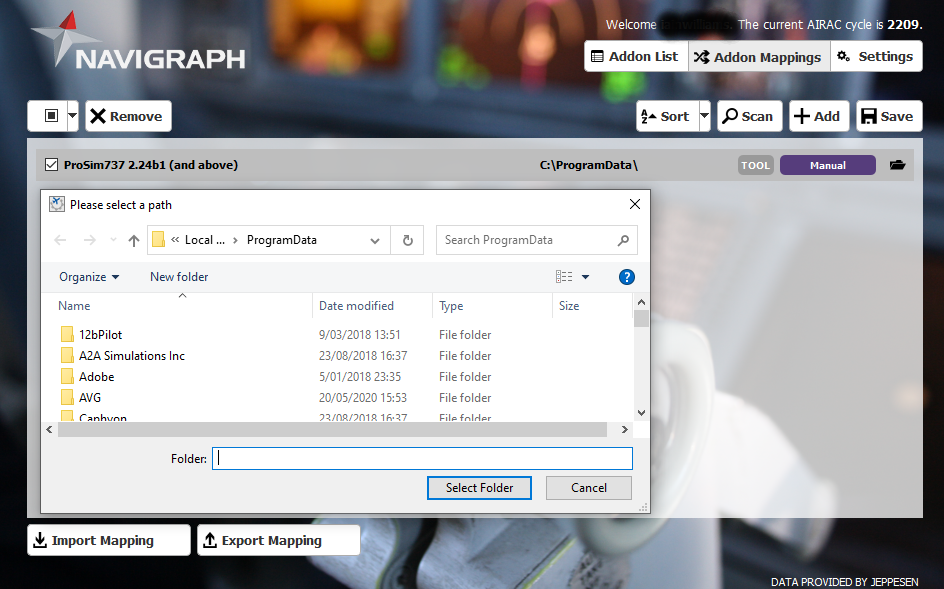Select the AIRAC cycle 2209 link
The width and height of the screenshot is (944, 589).
pos(905,24)
